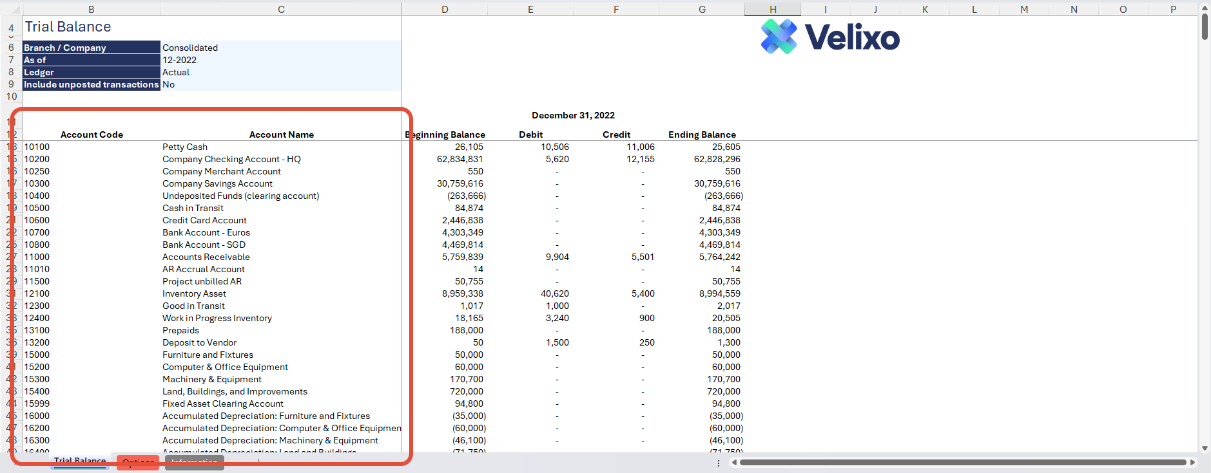
Task: Click the Ending Balance column heading
Action: pyautogui.click(x=702, y=134)
